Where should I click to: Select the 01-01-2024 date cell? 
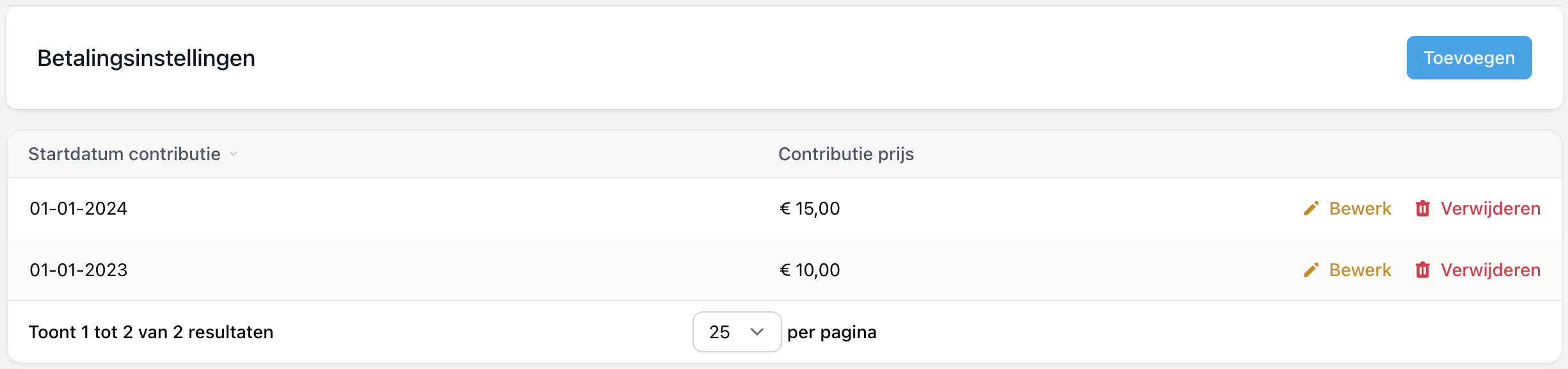point(78,209)
